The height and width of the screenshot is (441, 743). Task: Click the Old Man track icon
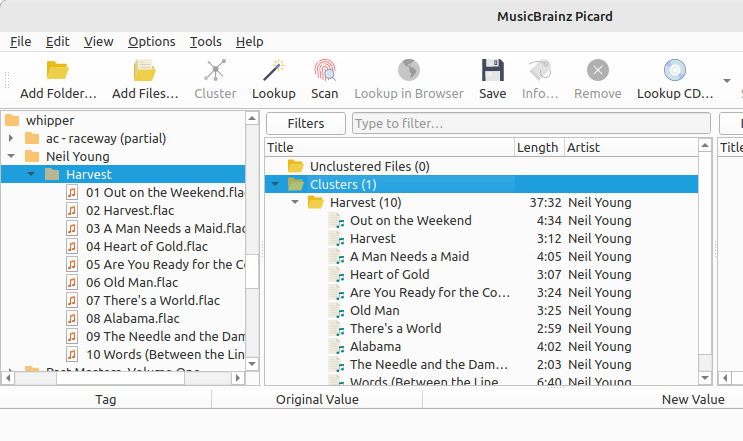[336, 311]
